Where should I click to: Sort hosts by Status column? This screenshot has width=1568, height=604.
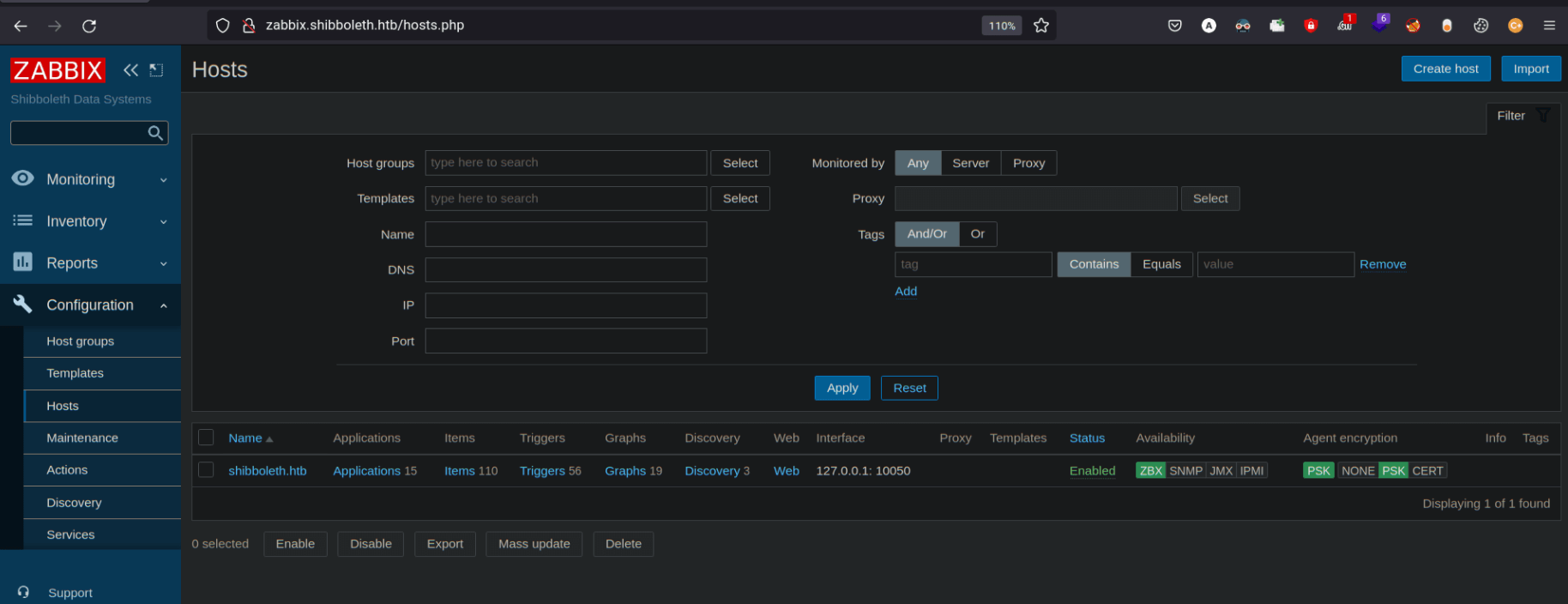click(x=1087, y=438)
